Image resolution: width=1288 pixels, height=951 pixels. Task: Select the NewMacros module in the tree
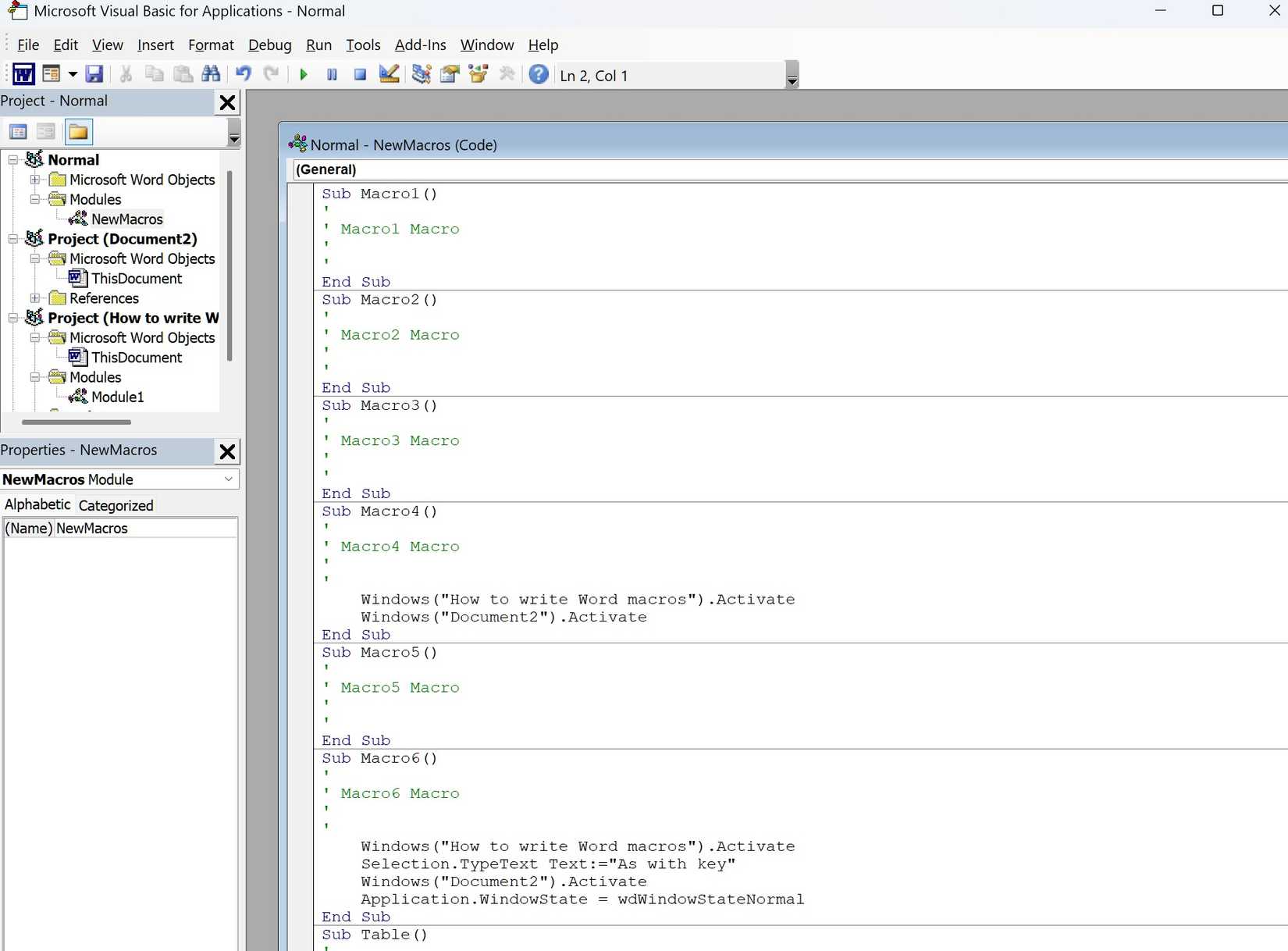click(x=127, y=219)
